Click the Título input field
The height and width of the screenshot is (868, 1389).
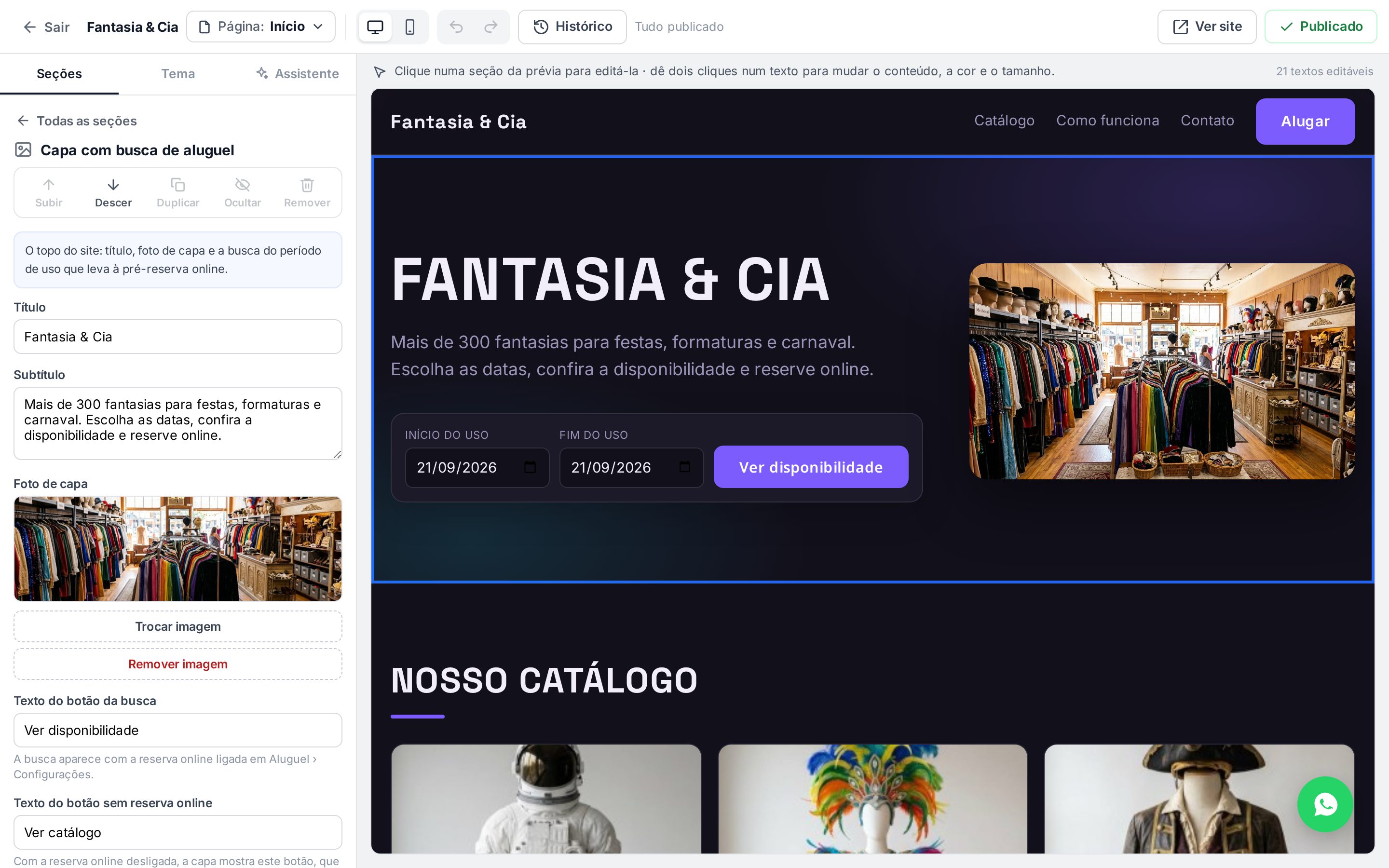point(178,337)
